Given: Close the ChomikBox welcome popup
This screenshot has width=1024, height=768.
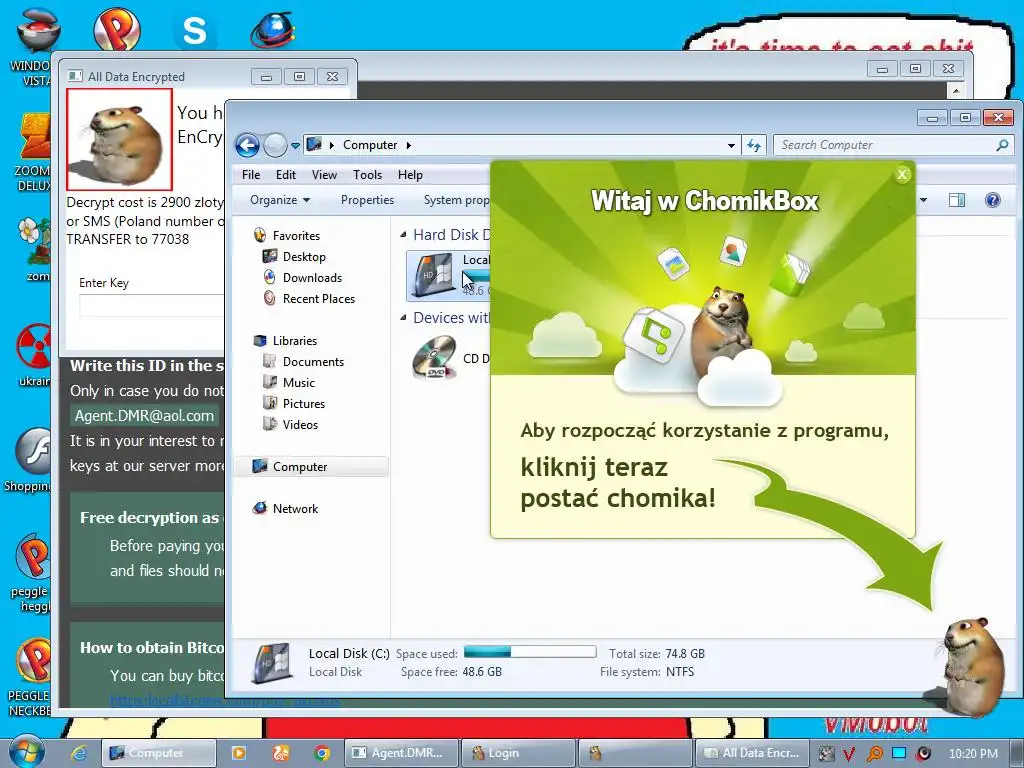Looking at the screenshot, I should click(x=903, y=174).
